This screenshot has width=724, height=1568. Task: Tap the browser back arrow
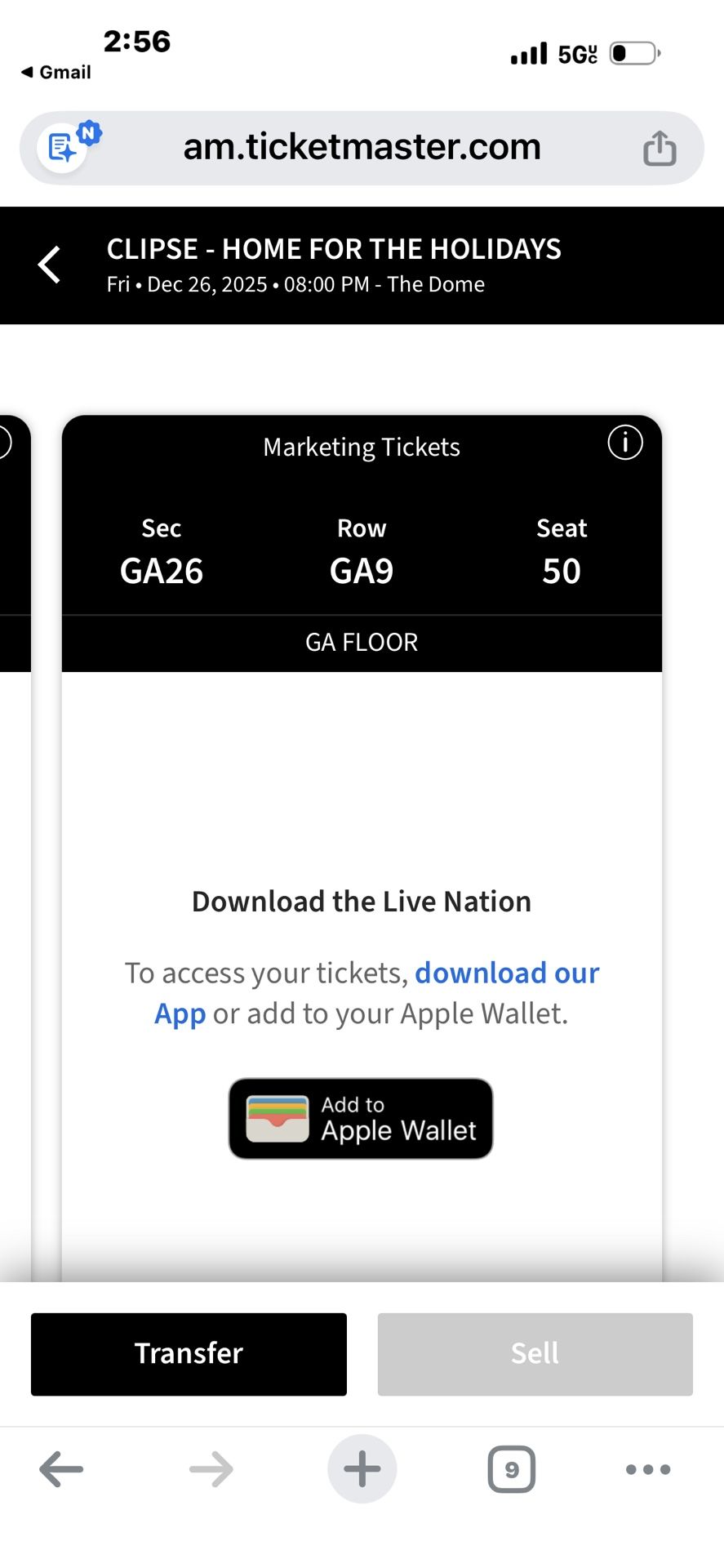tap(60, 1468)
